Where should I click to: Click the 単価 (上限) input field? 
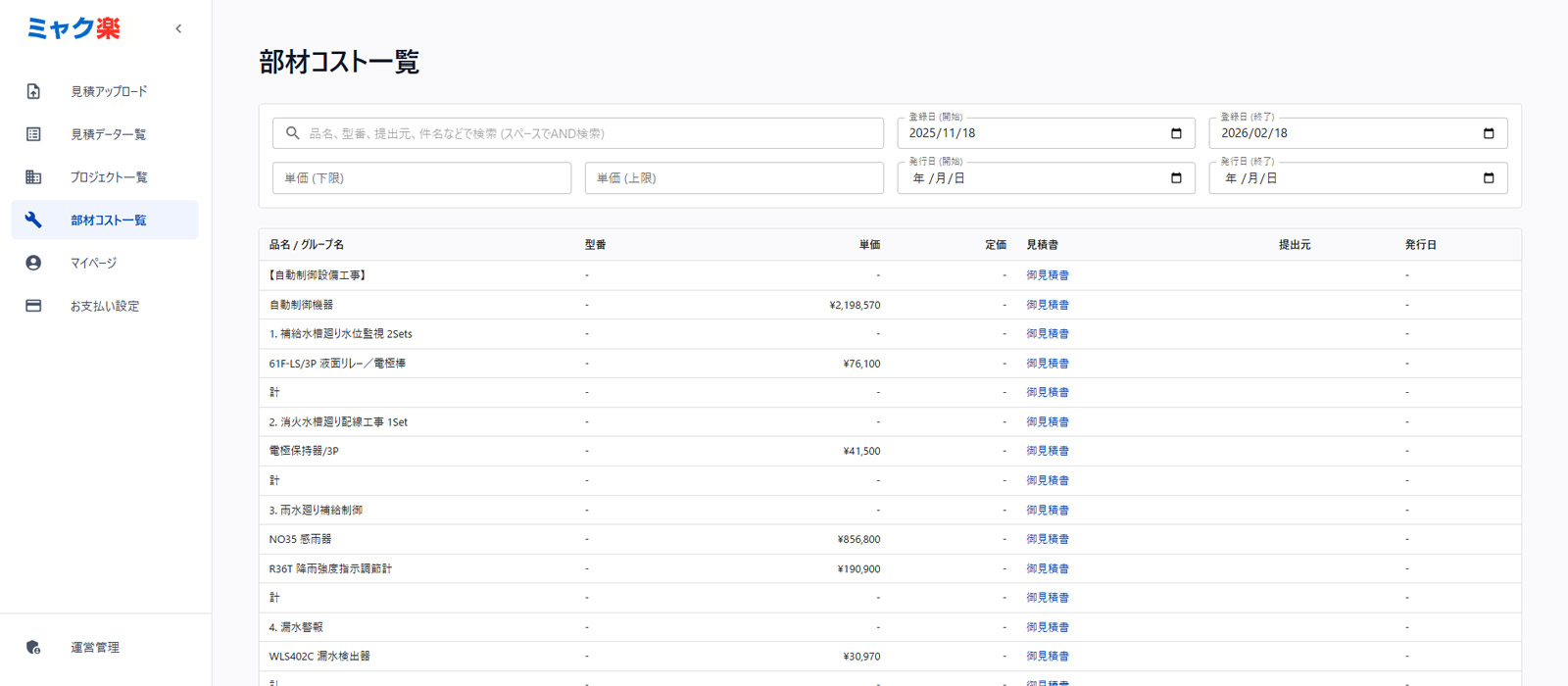point(733,178)
